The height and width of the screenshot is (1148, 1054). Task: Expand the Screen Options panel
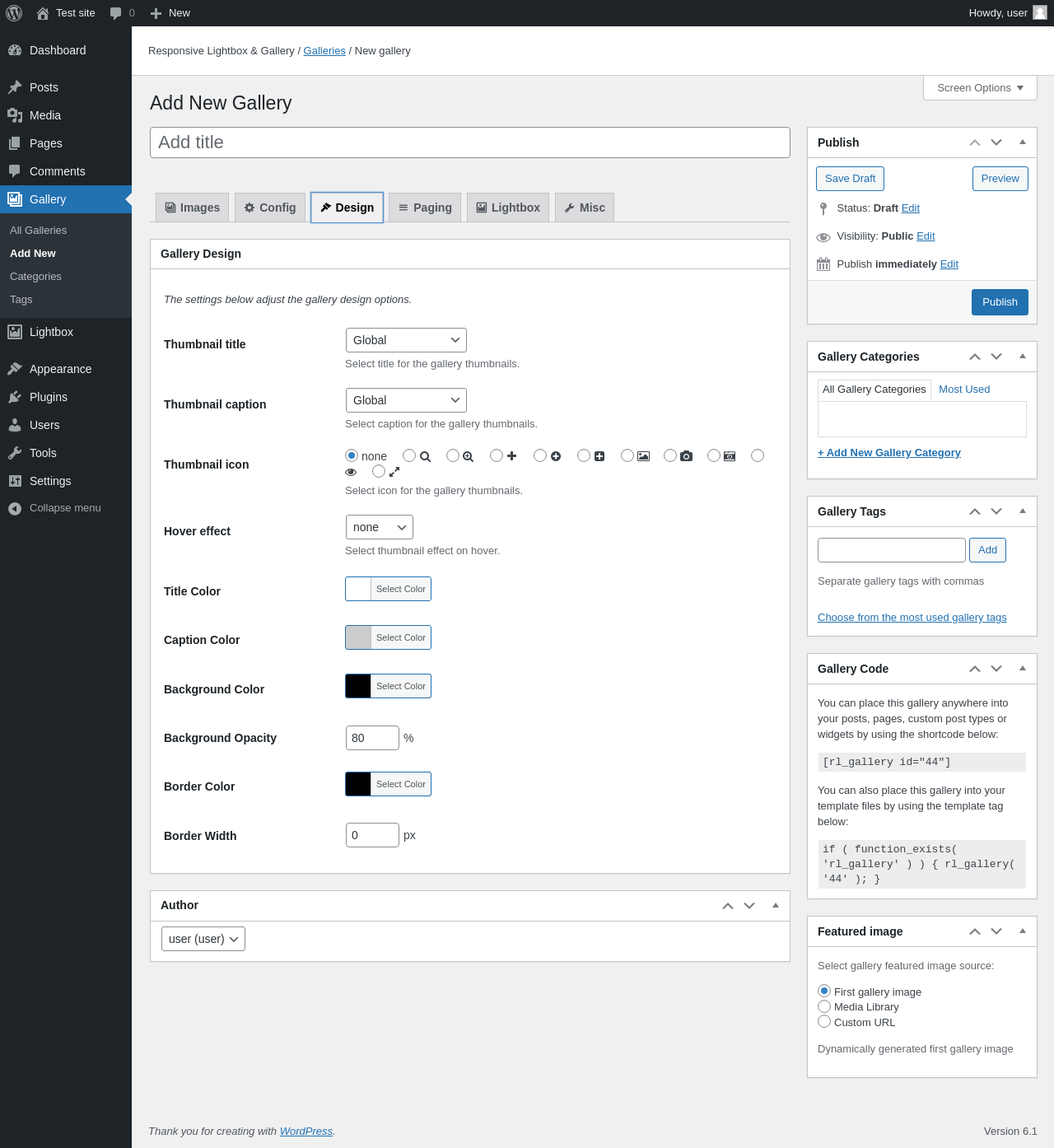pyautogui.click(x=980, y=88)
